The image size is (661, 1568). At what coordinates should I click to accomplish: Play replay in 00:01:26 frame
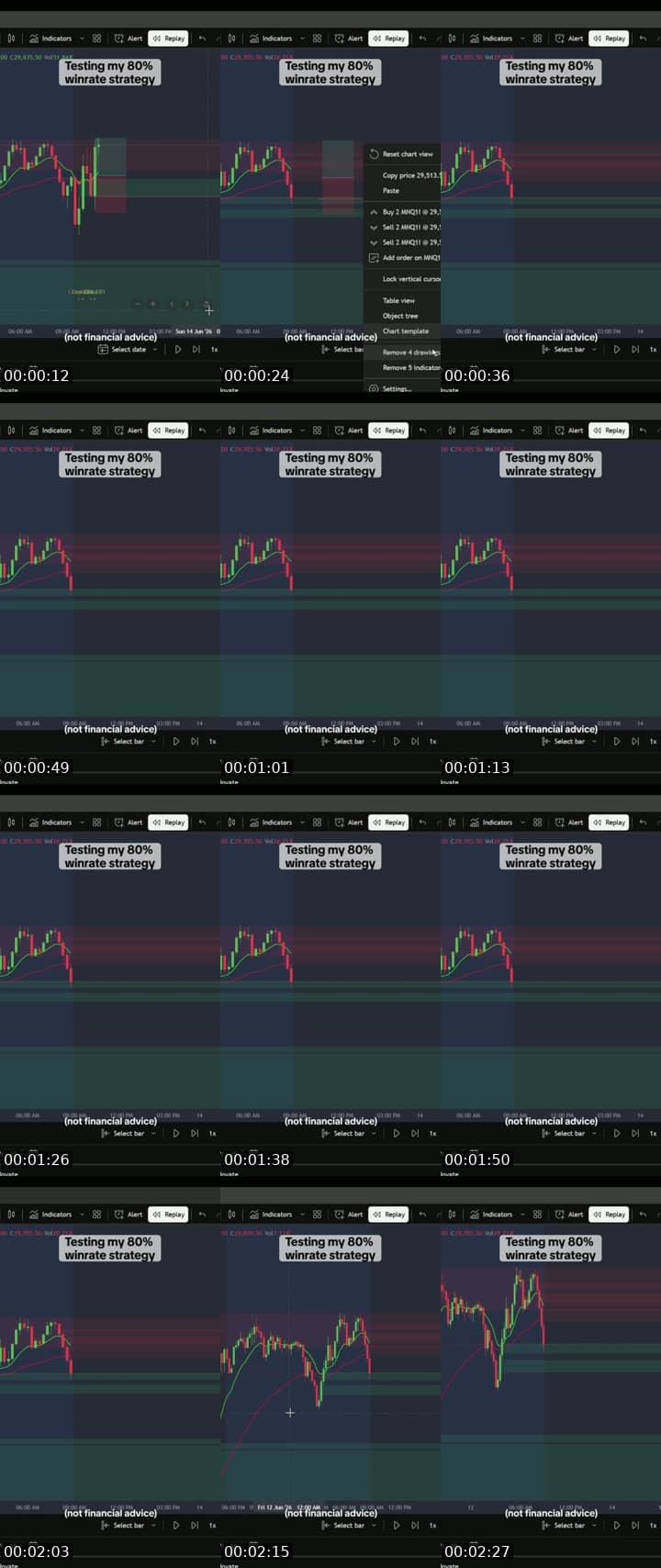[x=175, y=1134]
